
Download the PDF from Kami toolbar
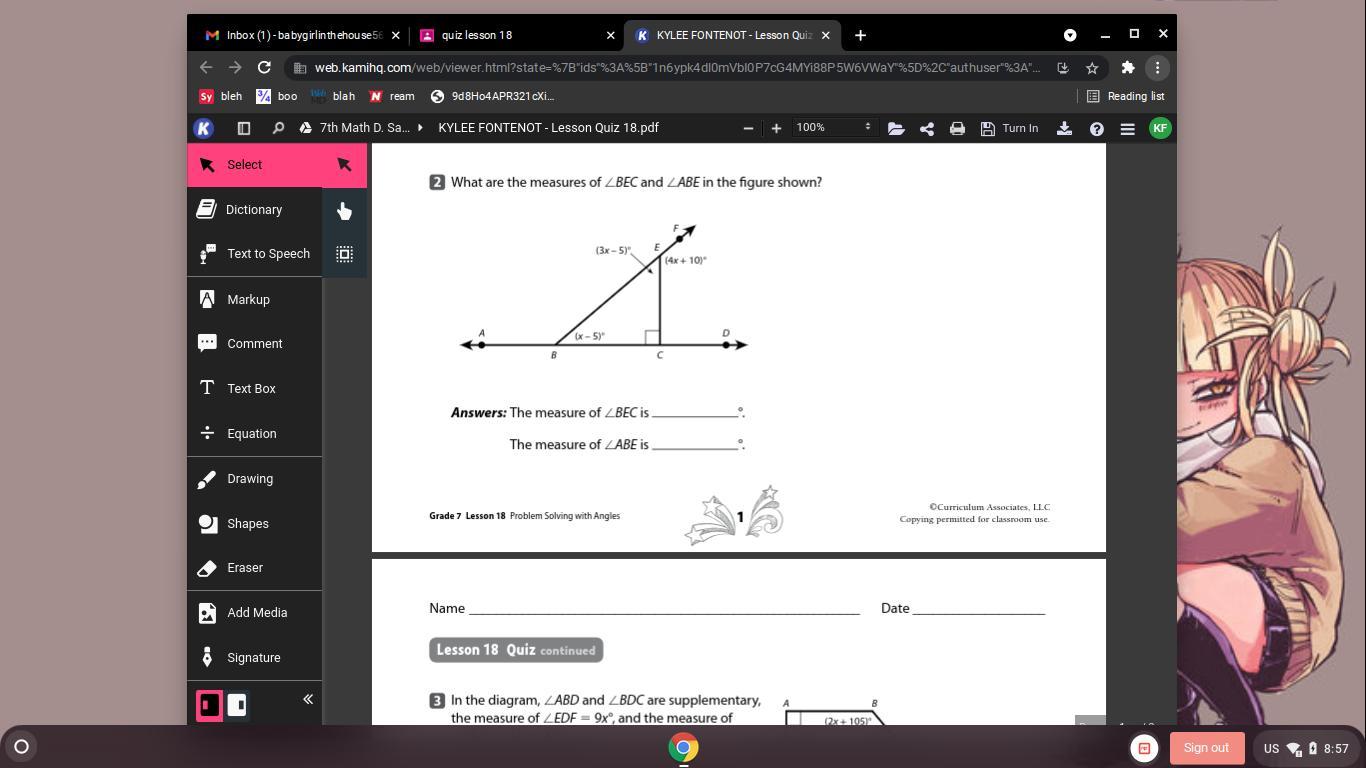click(1064, 128)
